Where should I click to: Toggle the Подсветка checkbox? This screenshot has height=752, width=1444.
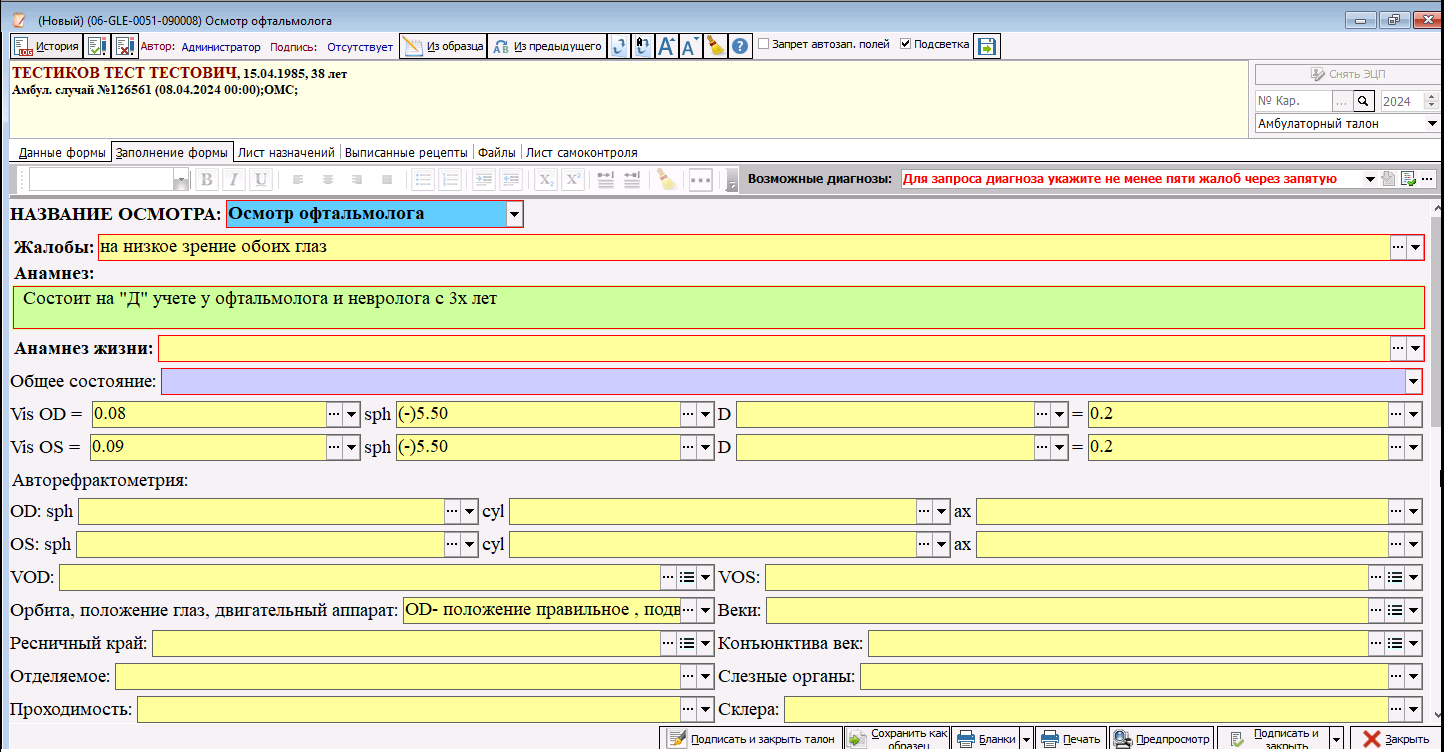point(906,44)
